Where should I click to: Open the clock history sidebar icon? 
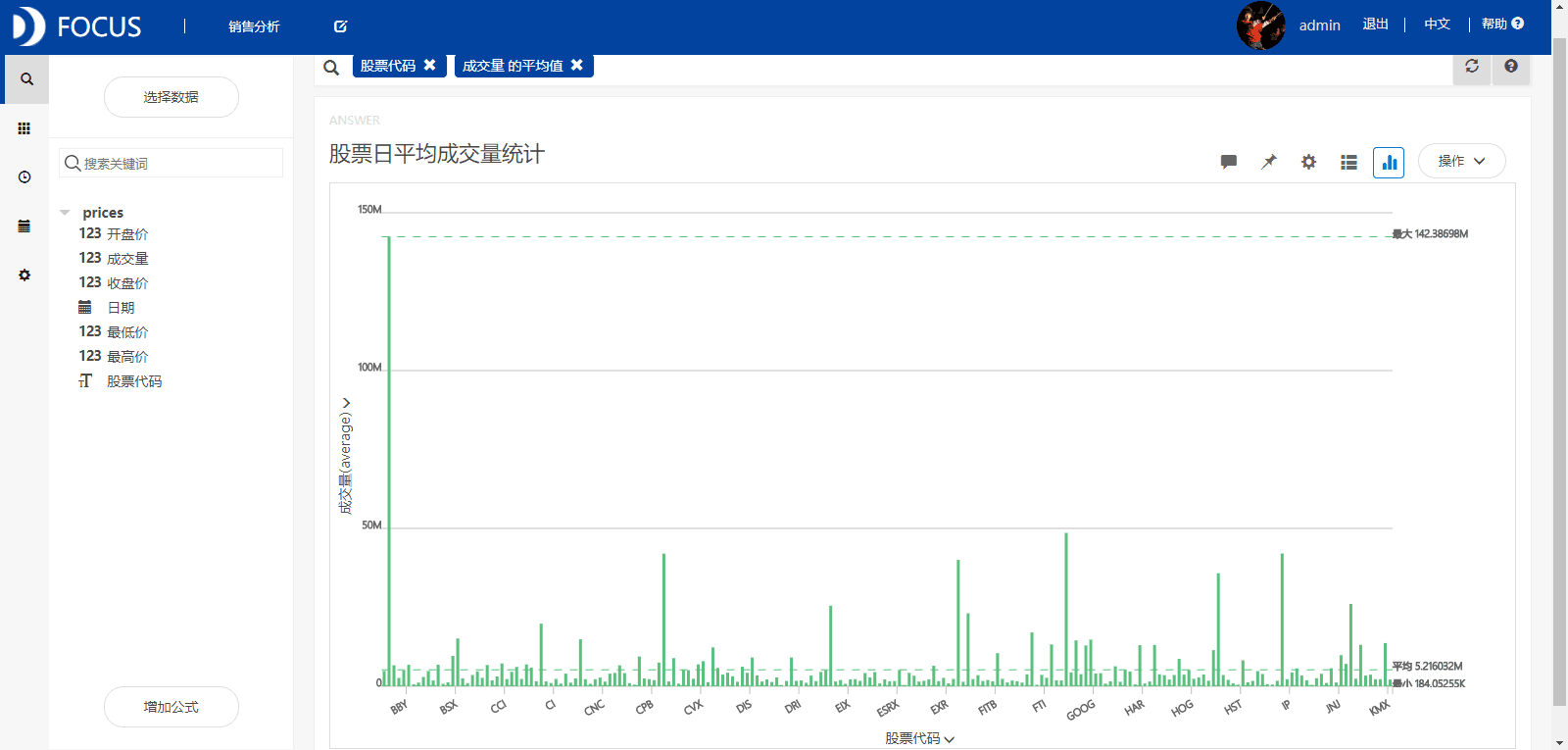tap(24, 177)
